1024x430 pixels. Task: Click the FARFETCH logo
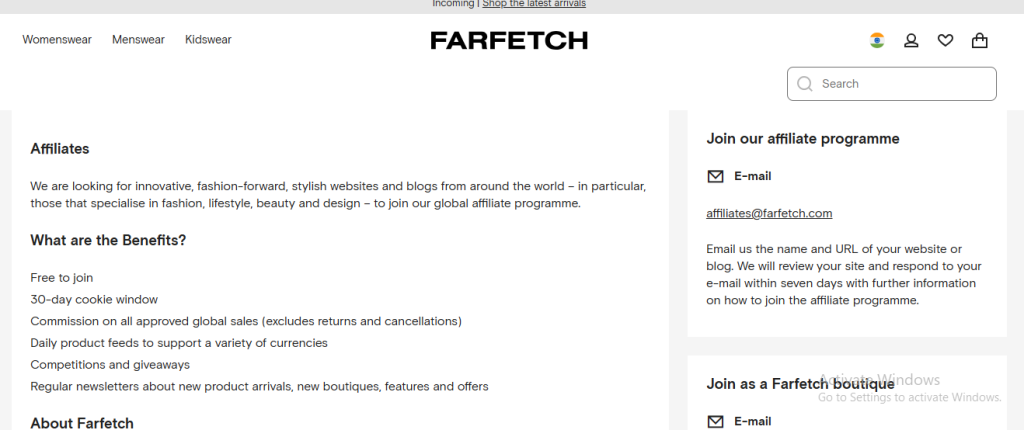[509, 41]
